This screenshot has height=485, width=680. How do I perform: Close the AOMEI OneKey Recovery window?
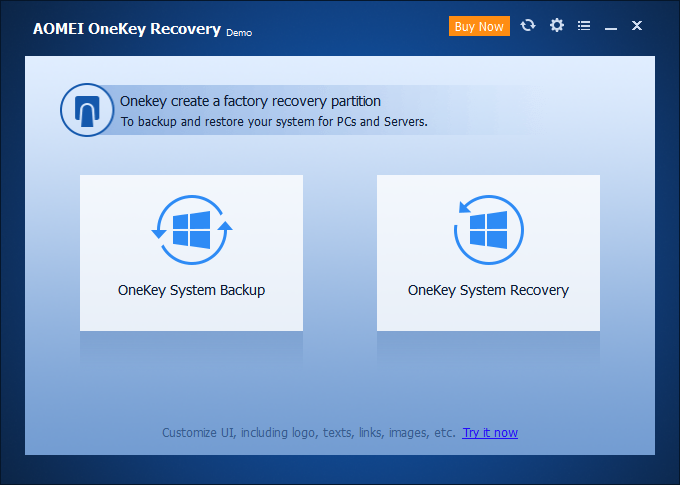click(637, 26)
